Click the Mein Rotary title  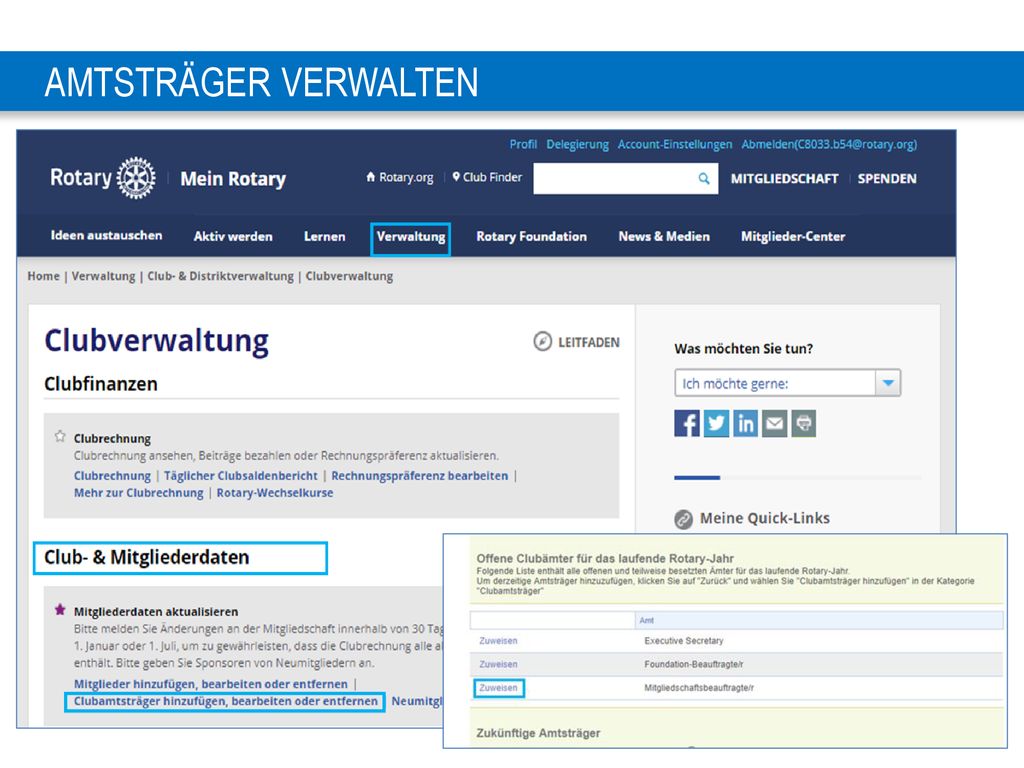click(233, 178)
